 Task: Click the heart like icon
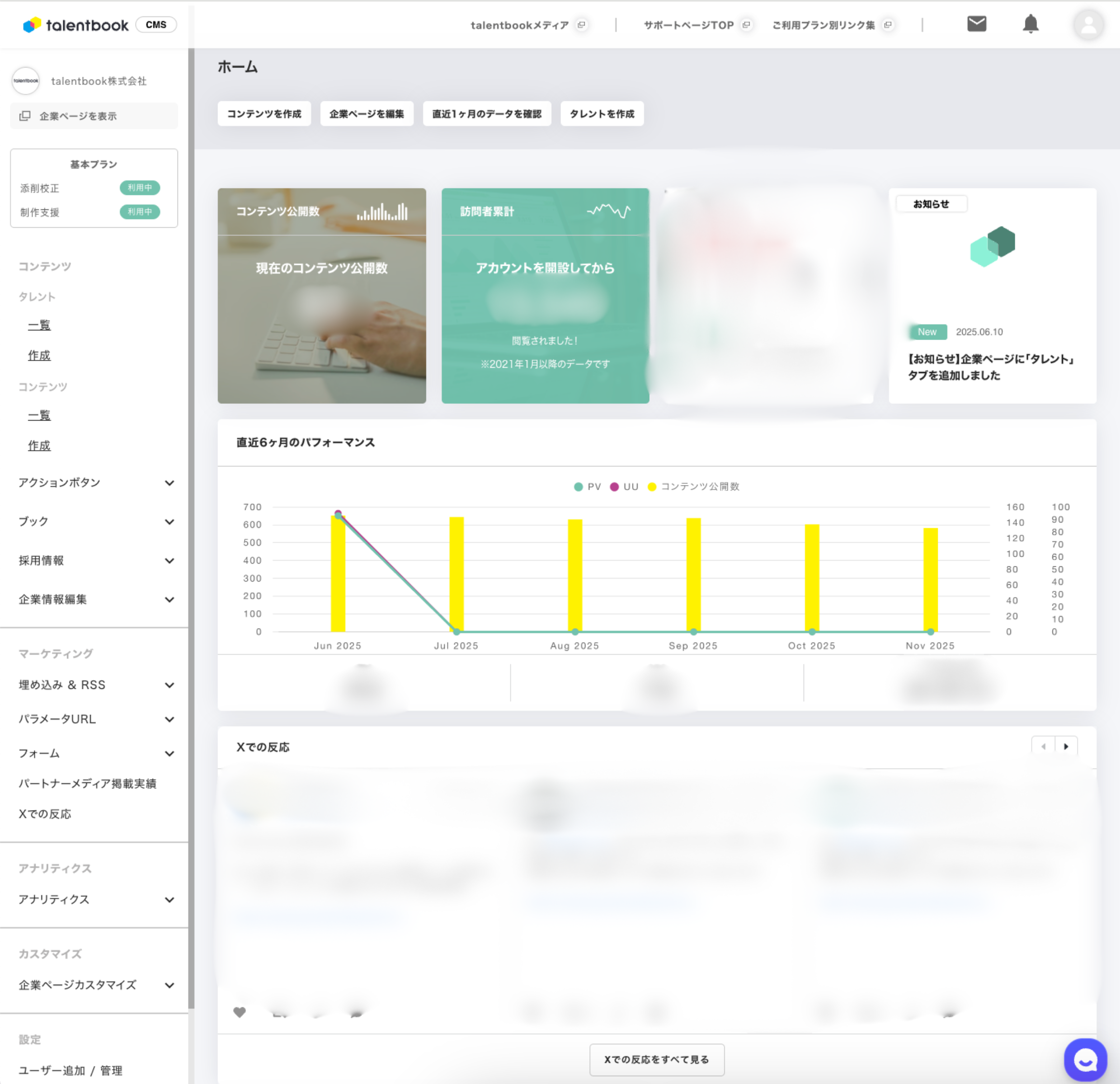click(x=239, y=1012)
